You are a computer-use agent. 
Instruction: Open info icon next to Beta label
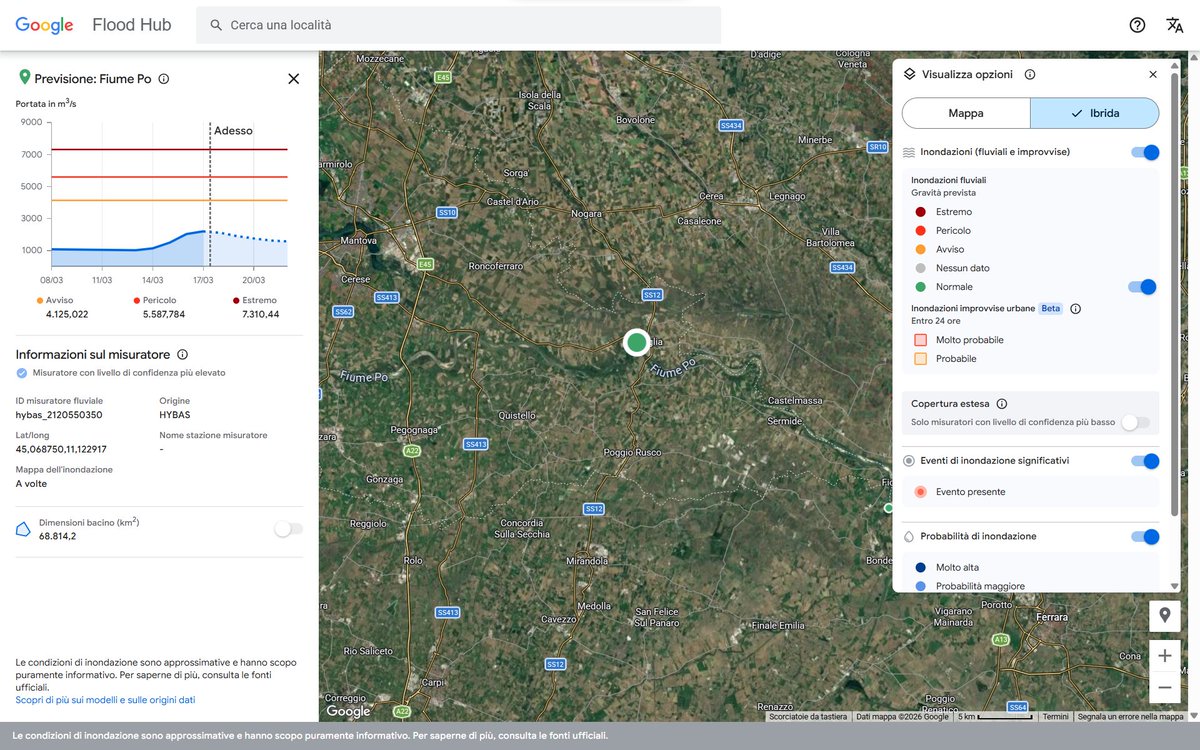coord(1075,309)
